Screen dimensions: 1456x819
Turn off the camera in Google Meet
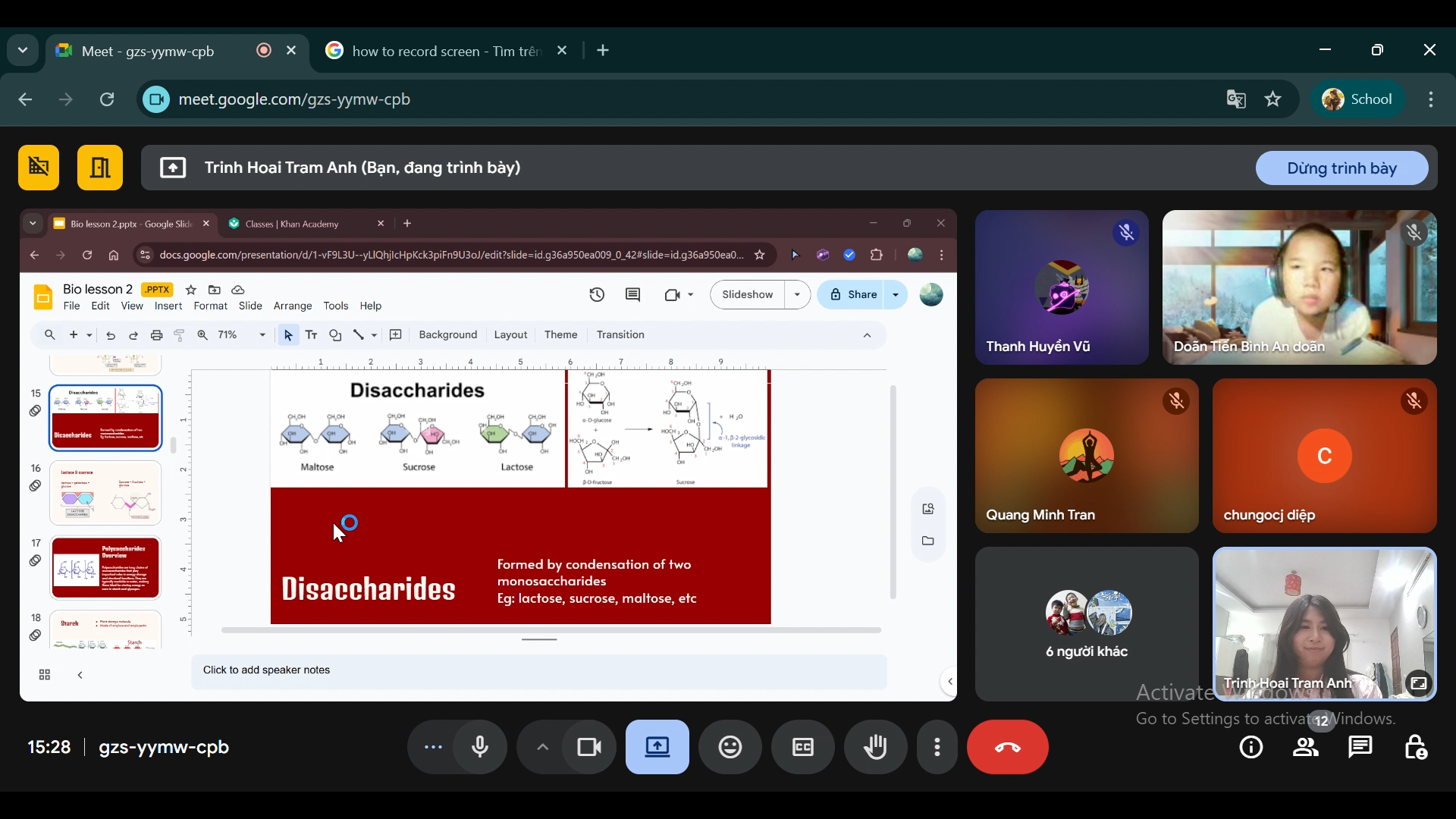point(588,746)
